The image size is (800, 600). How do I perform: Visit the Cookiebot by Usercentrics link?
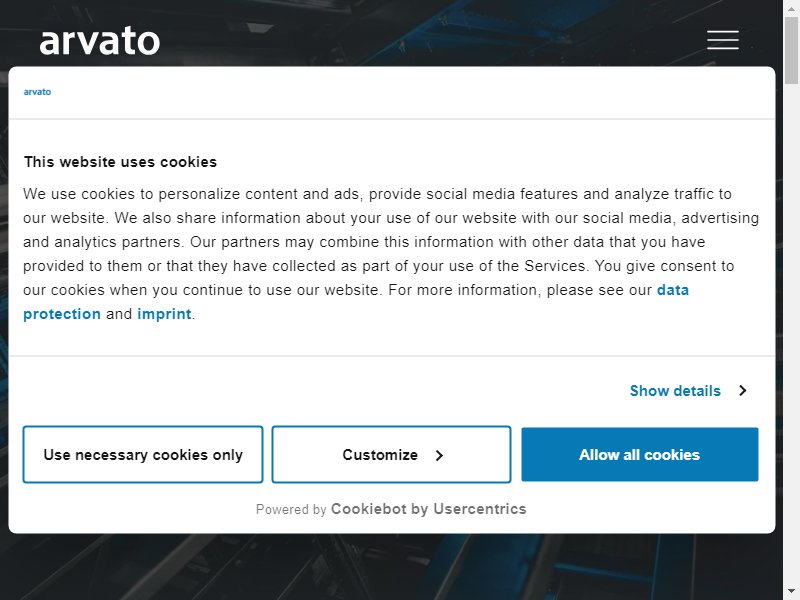coord(429,509)
